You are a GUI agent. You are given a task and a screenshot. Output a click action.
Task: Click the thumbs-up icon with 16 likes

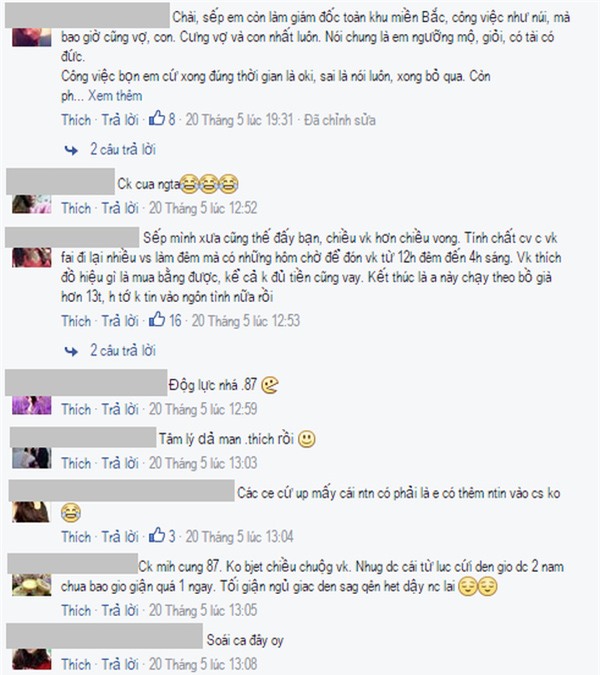[157, 319]
